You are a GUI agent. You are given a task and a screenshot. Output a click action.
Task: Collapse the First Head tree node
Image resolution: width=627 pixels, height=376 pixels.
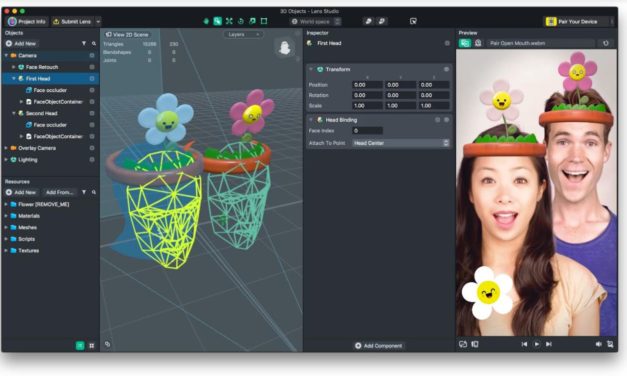pyautogui.click(x=14, y=78)
